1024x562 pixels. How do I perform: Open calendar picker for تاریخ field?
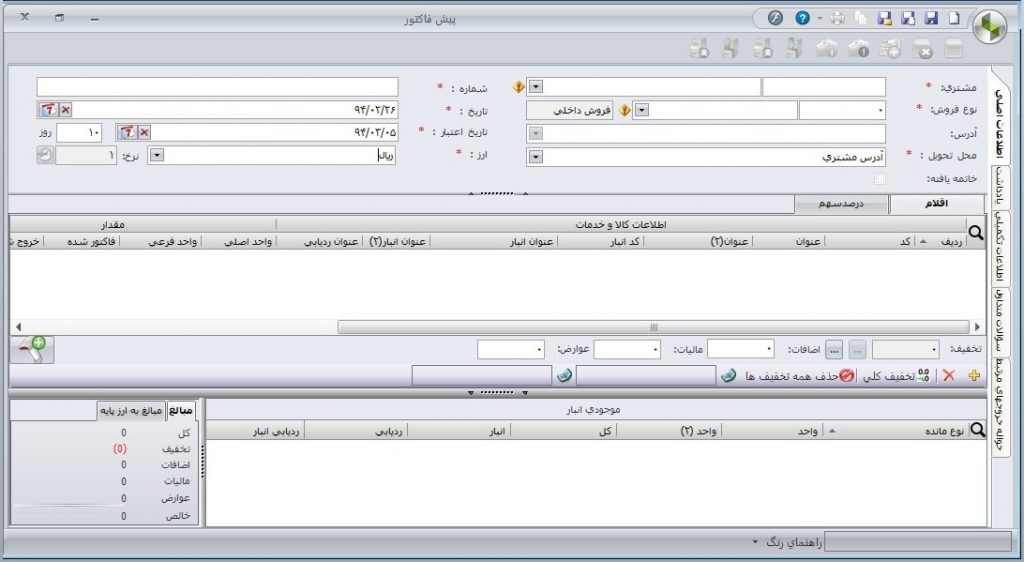[47, 110]
